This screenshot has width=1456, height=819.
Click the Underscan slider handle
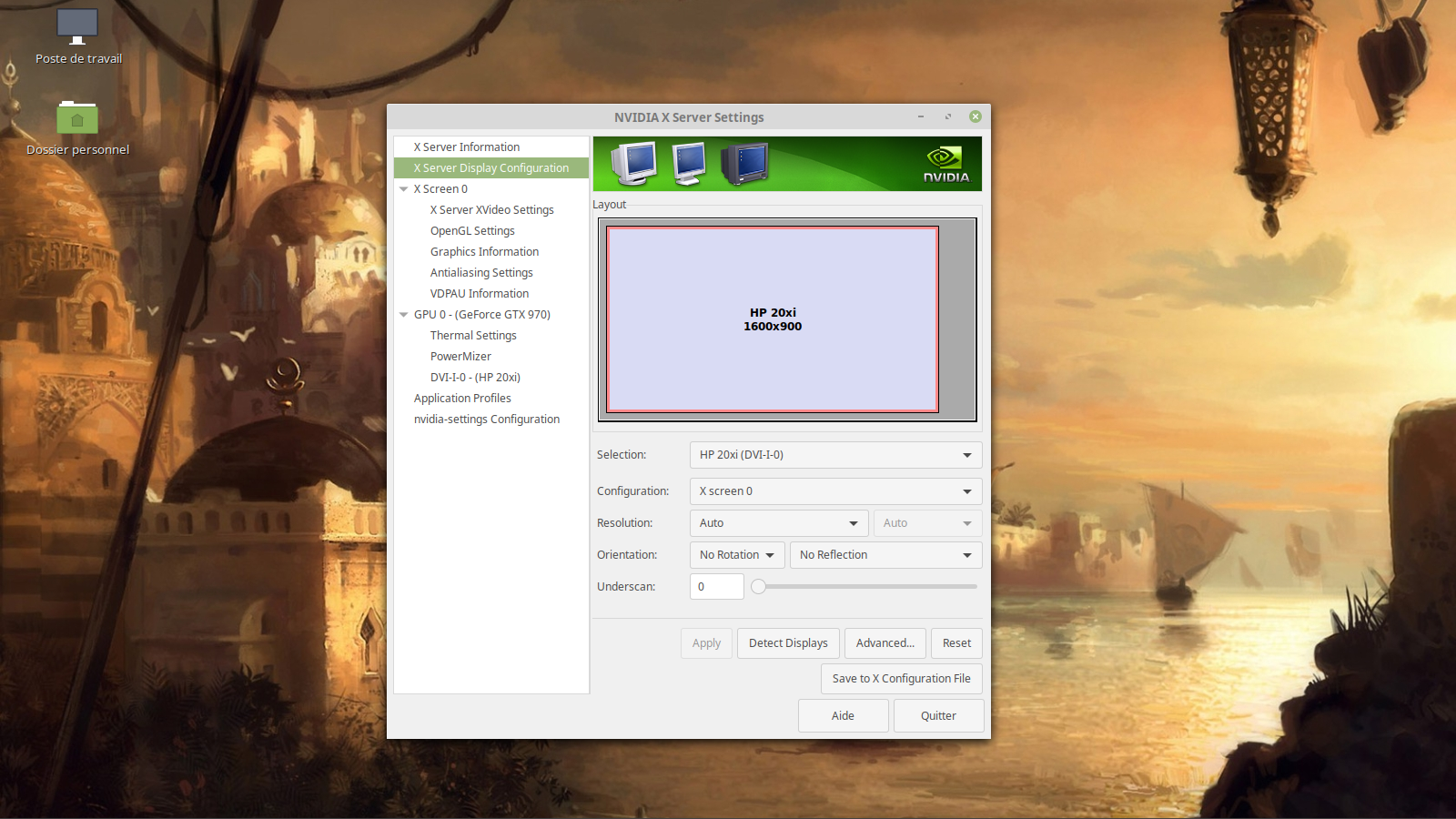point(758,587)
